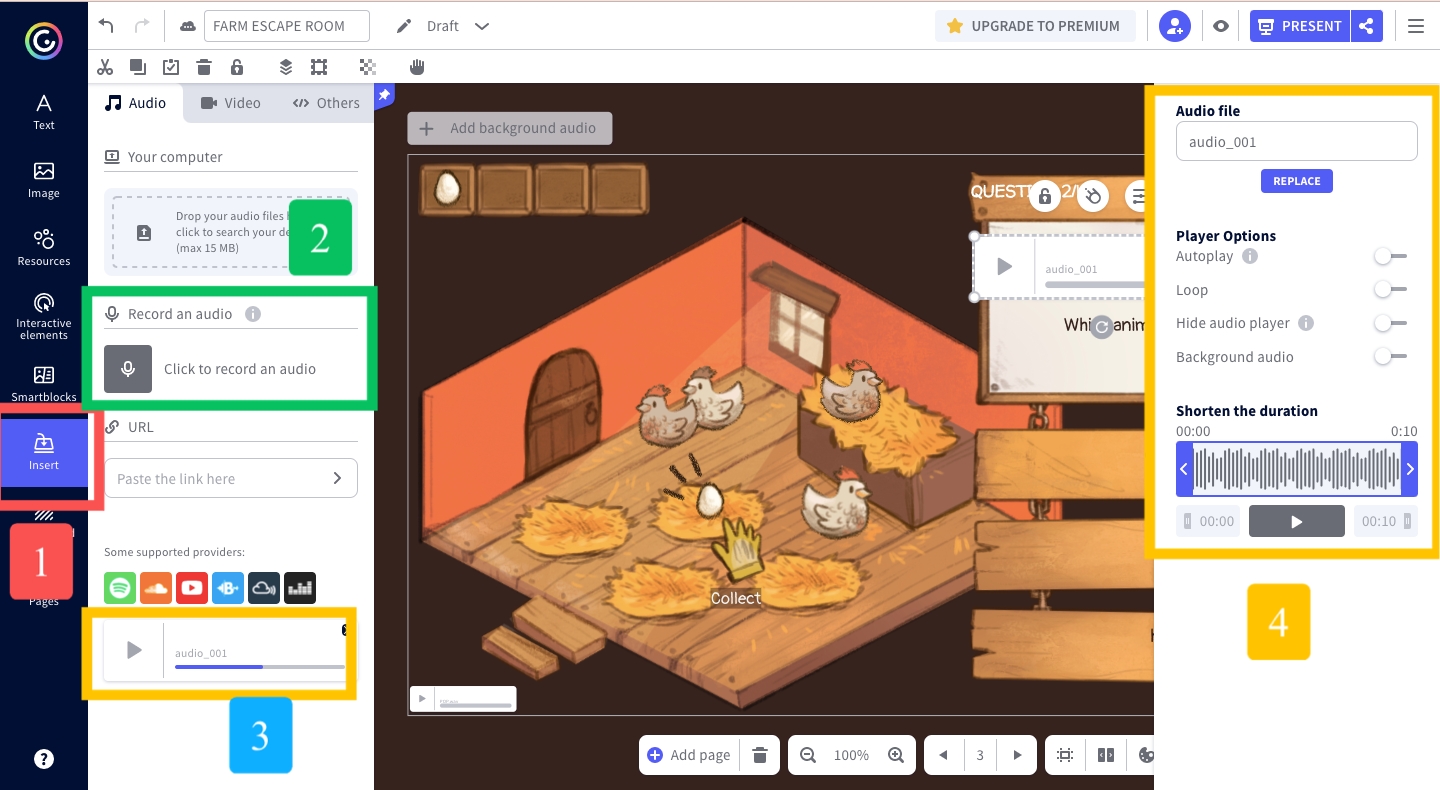Go to the next page arrow
1440x790 pixels.
pyautogui.click(x=1017, y=755)
